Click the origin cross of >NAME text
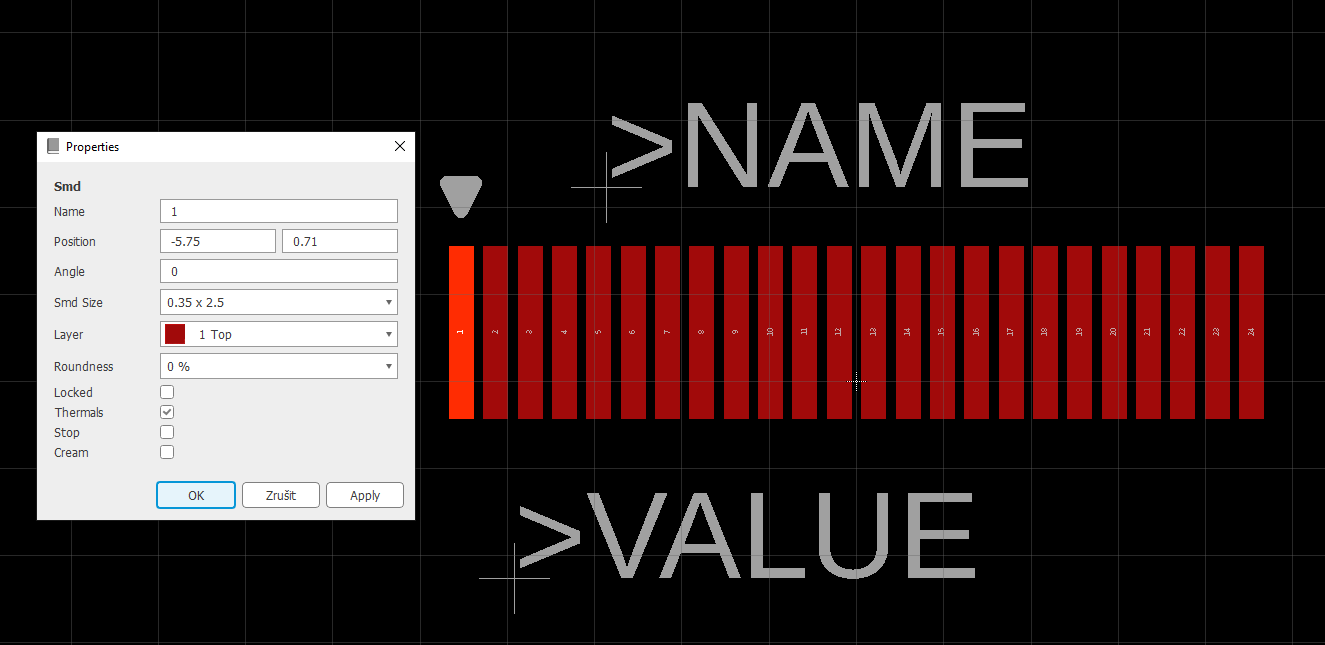 [606, 187]
